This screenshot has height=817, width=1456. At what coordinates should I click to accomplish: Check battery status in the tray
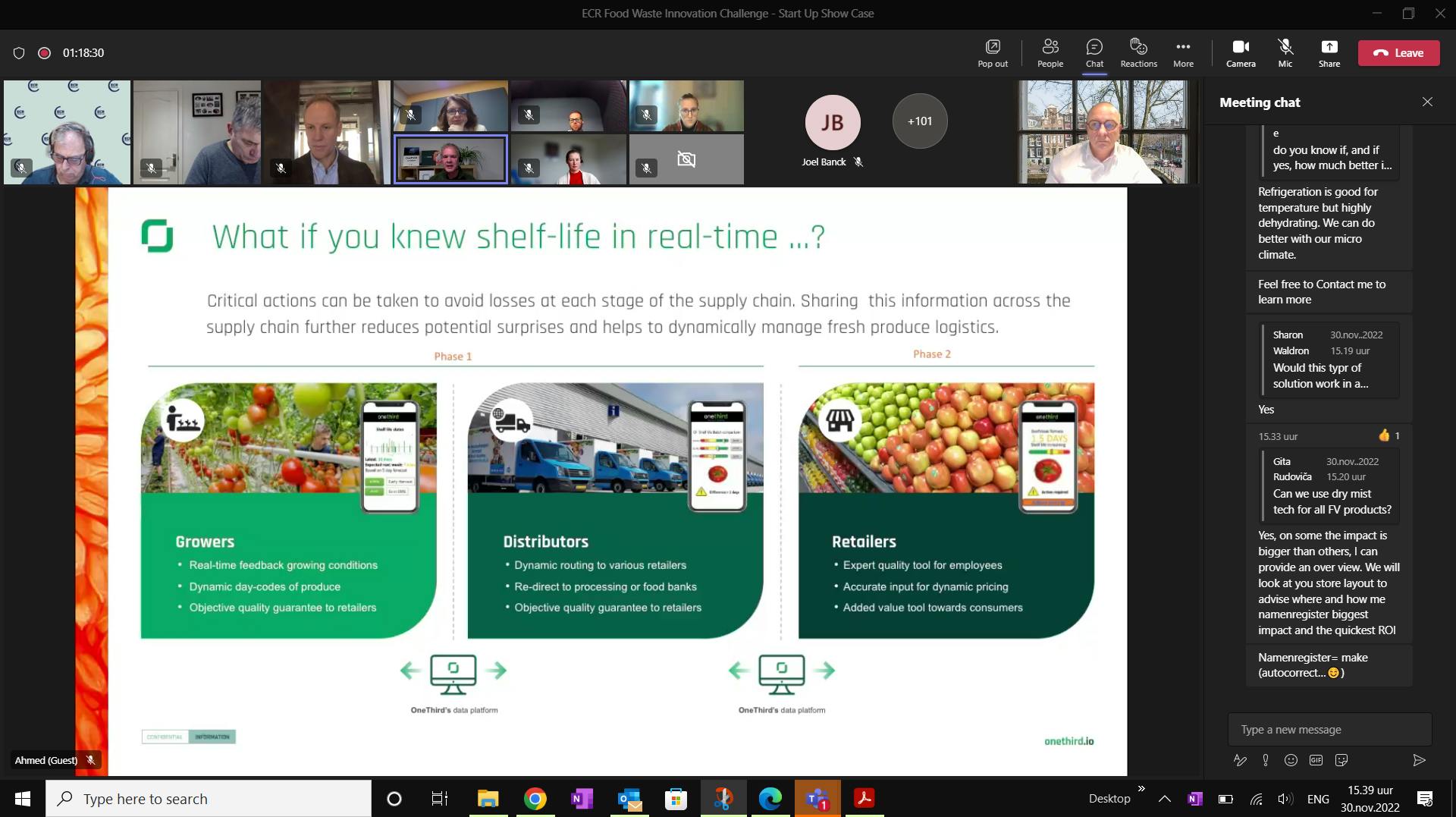(x=1225, y=799)
